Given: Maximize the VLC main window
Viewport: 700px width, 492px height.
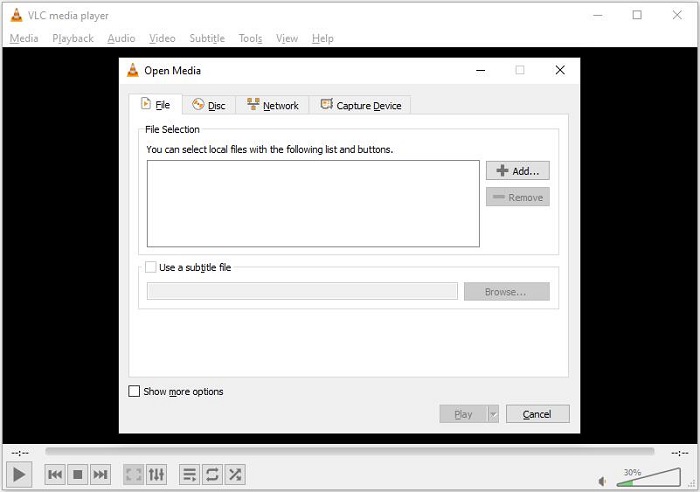Looking at the screenshot, I should coord(637,15).
